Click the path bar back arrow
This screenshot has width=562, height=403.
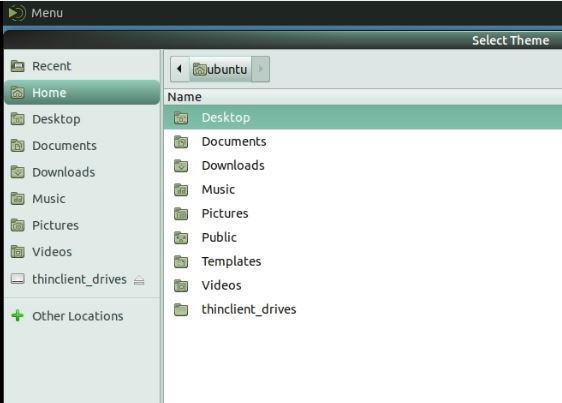pyautogui.click(x=180, y=69)
